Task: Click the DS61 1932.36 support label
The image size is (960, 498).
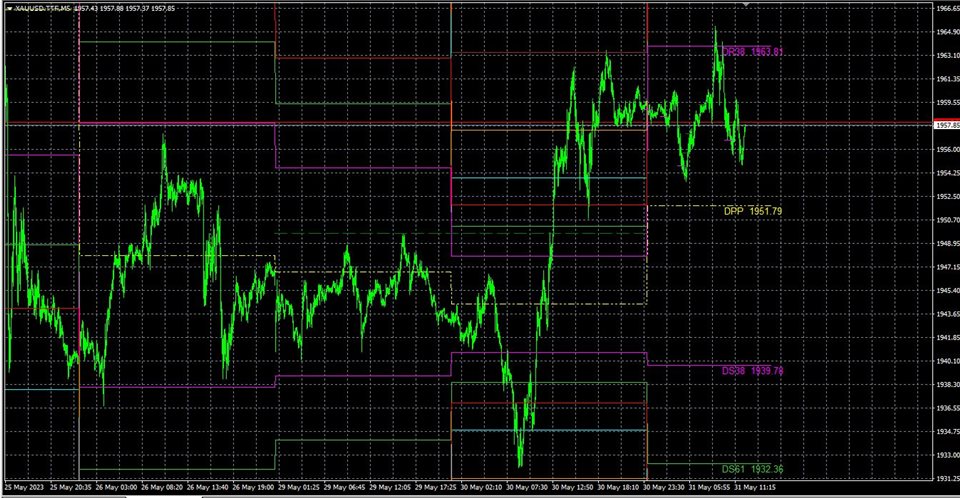Action: (752, 469)
